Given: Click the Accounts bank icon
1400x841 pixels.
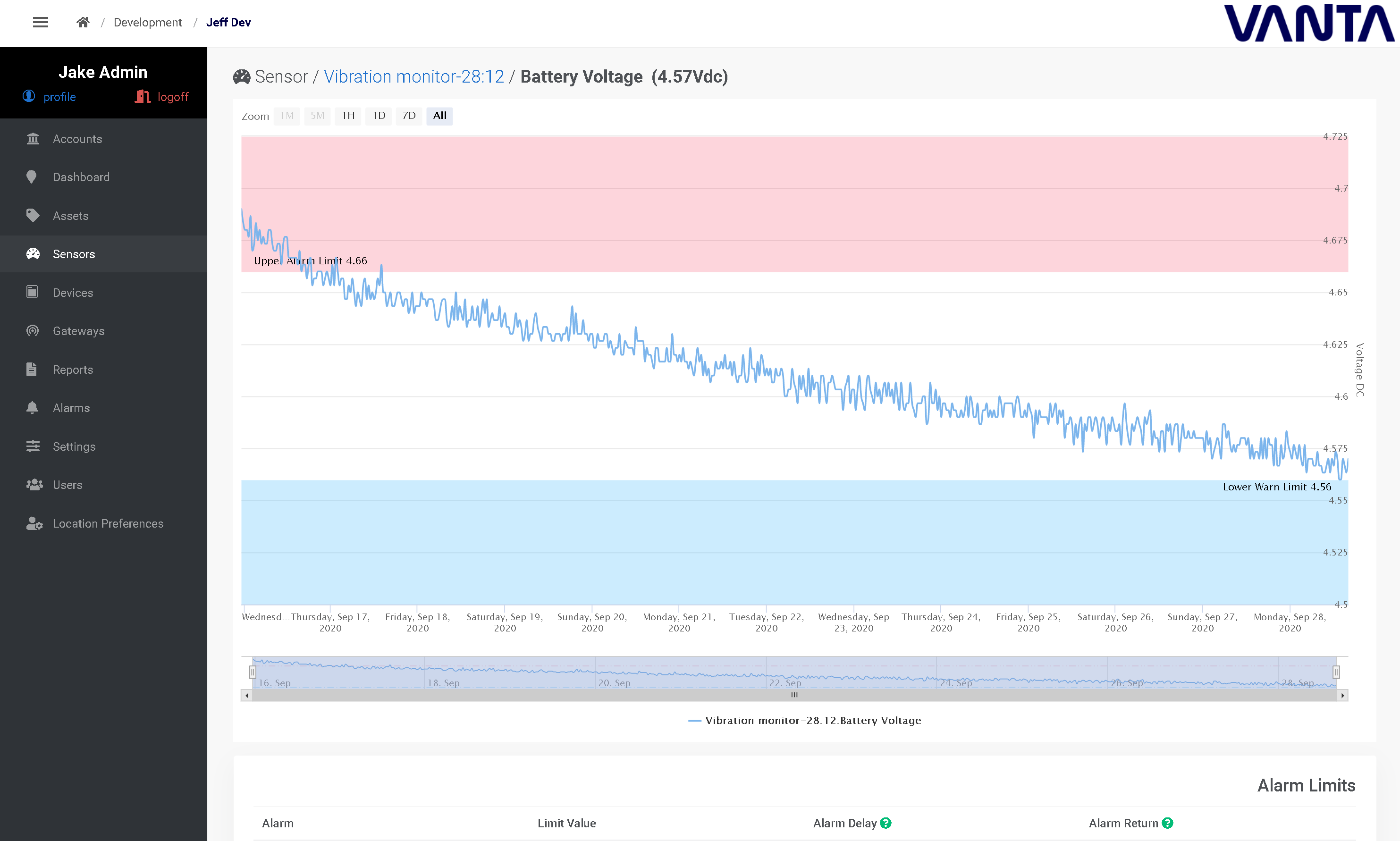Looking at the screenshot, I should 33,138.
